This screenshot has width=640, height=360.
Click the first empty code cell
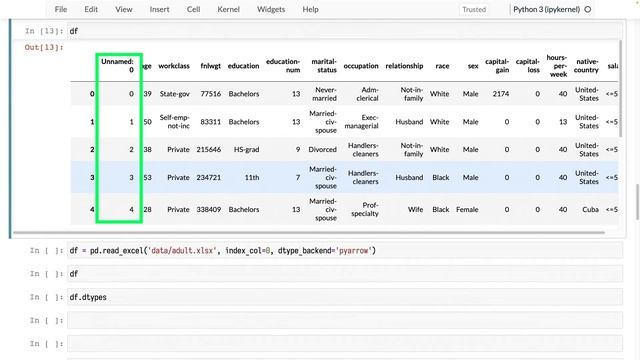[345, 320]
